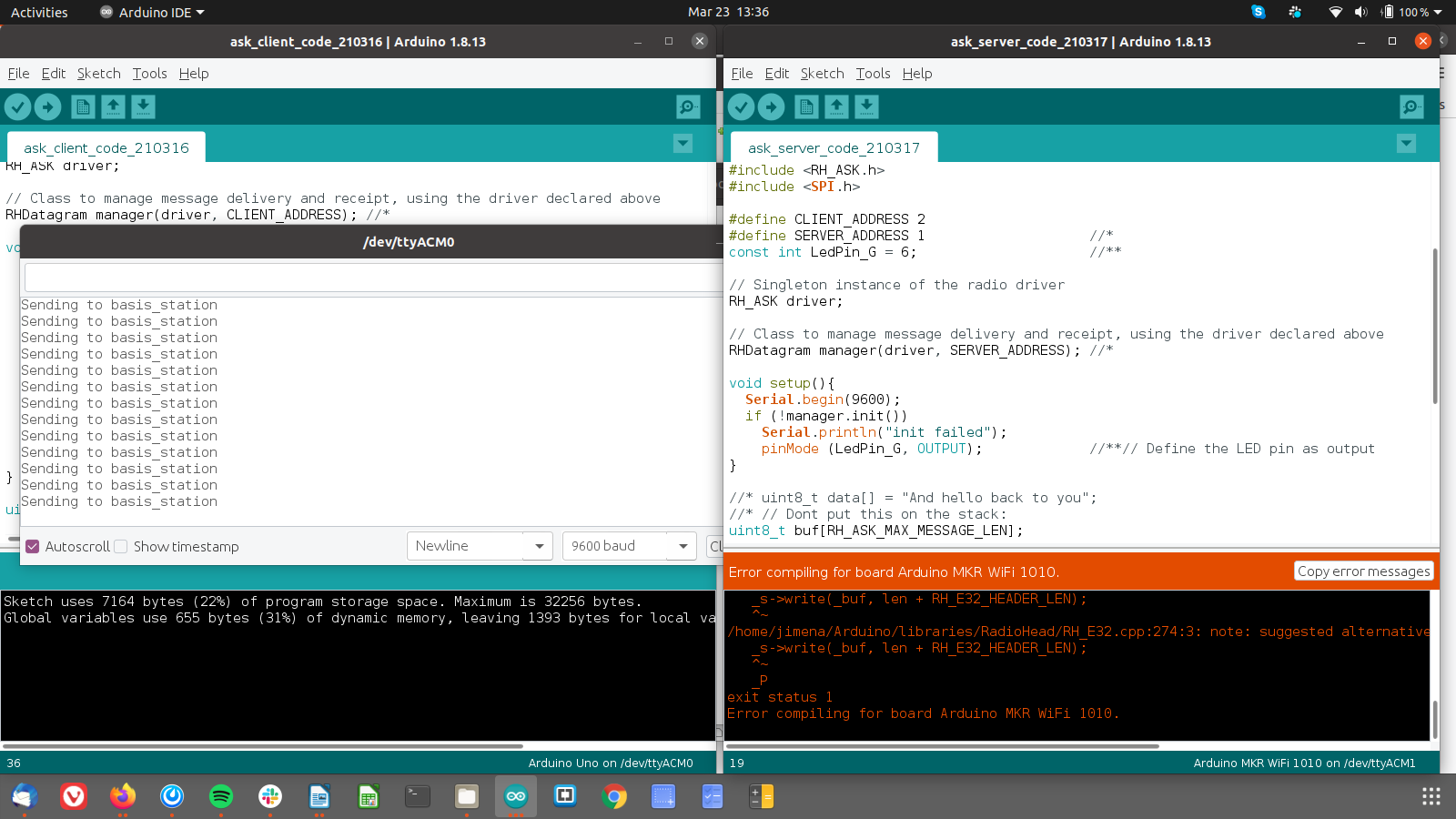Click Verify button in server window toolbar
The width and height of the screenshot is (1456, 819).
pyautogui.click(x=742, y=107)
